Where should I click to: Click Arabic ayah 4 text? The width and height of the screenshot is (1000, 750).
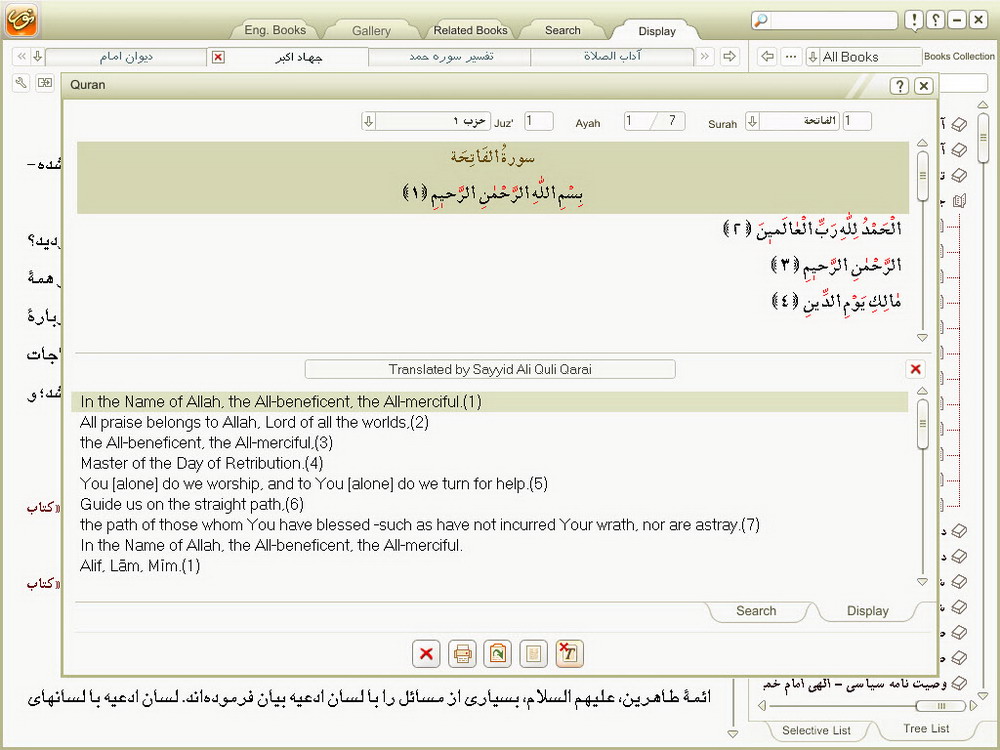[x=837, y=300]
